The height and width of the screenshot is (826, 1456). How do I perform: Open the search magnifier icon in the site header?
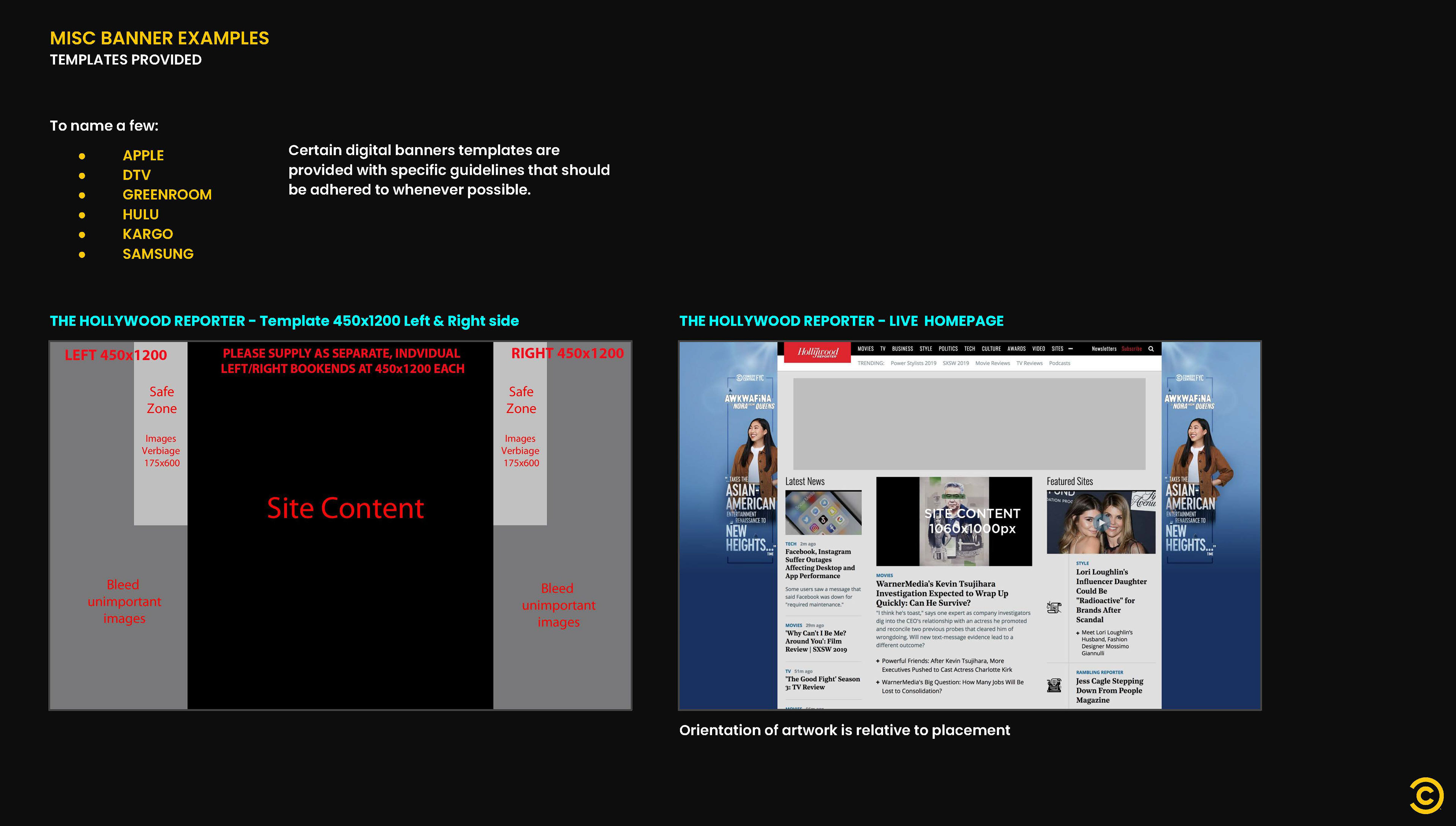click(1151, 349)
